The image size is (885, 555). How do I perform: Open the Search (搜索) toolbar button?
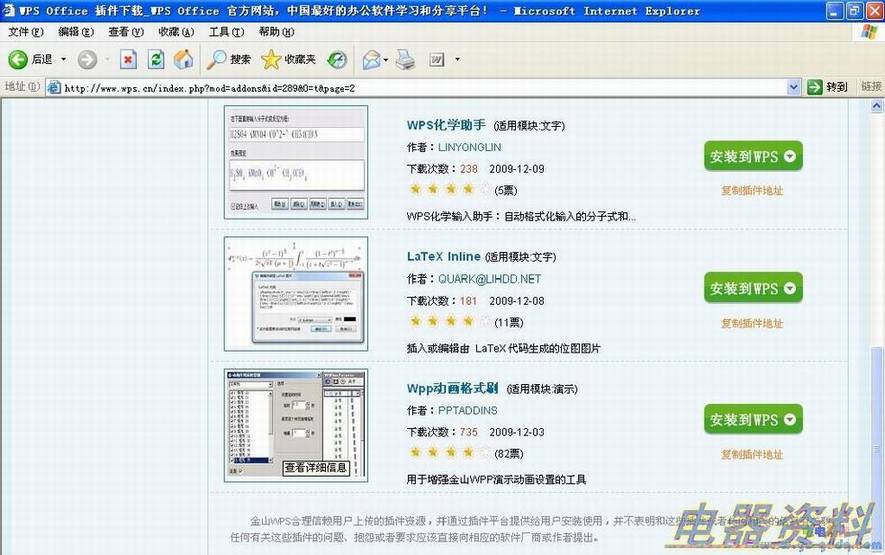[229, 60]
